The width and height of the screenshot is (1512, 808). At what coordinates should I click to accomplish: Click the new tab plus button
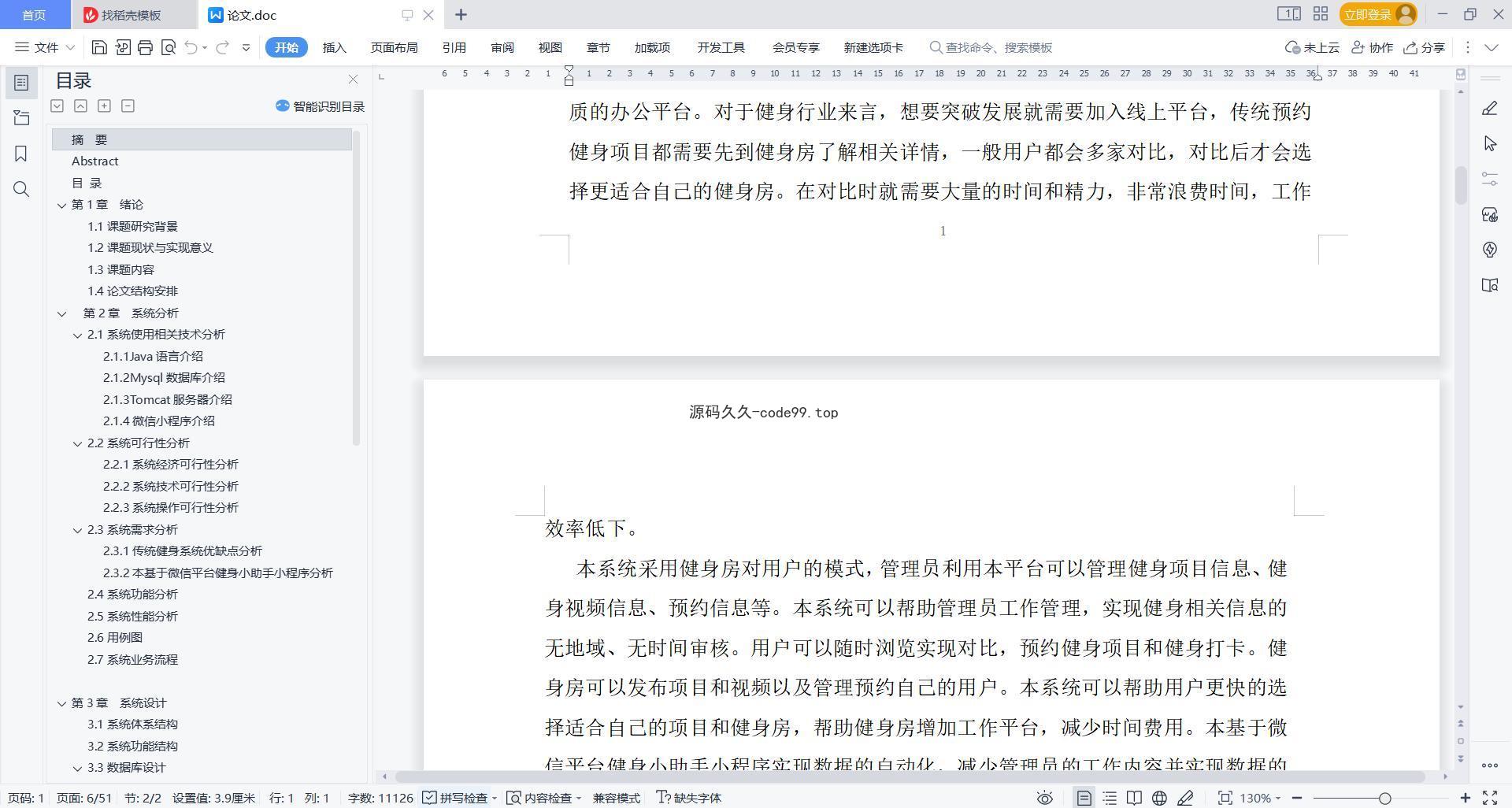point(461,15)
